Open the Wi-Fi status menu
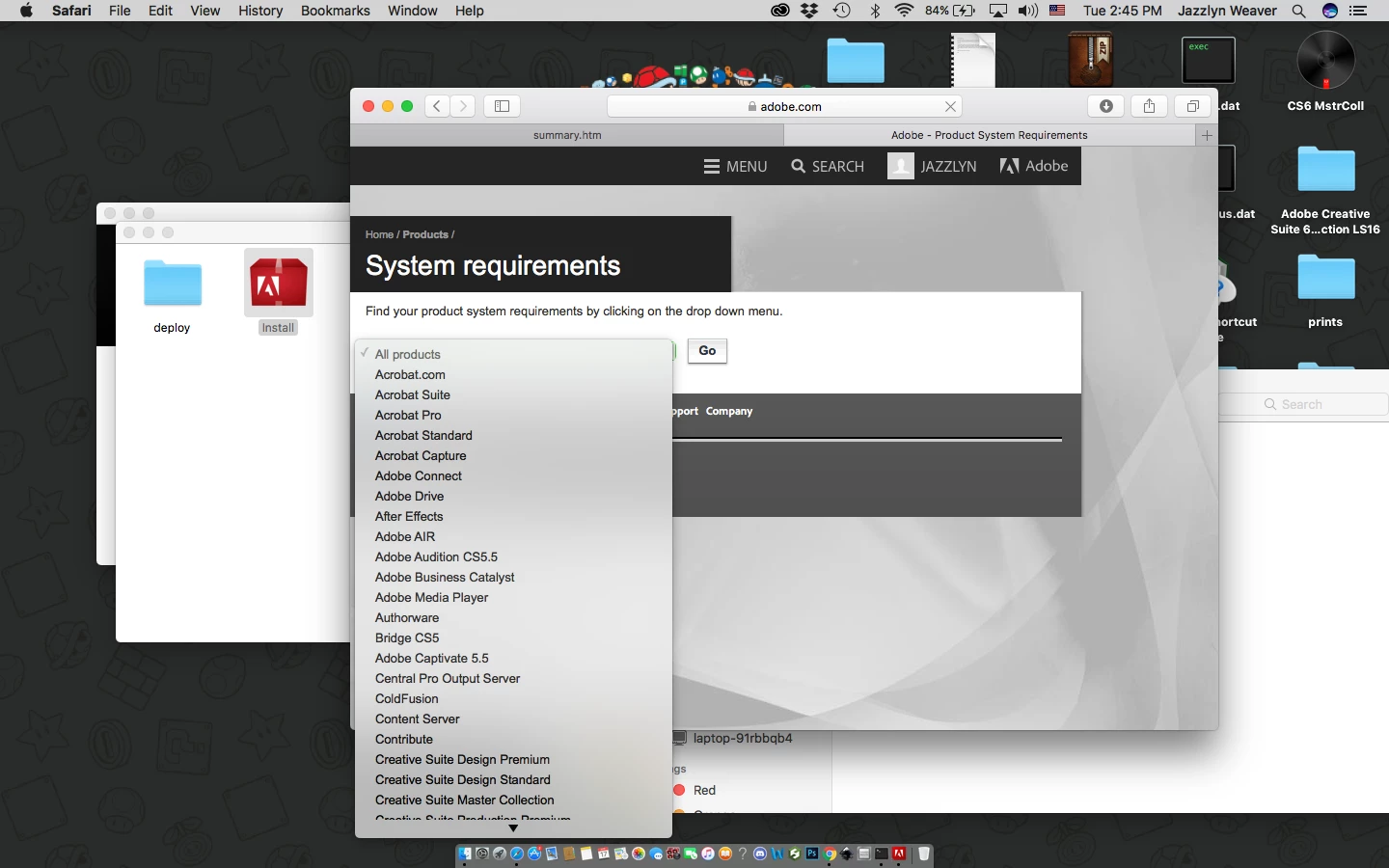This screenshot has height=868, width=1389. click(x=904, y=11)
